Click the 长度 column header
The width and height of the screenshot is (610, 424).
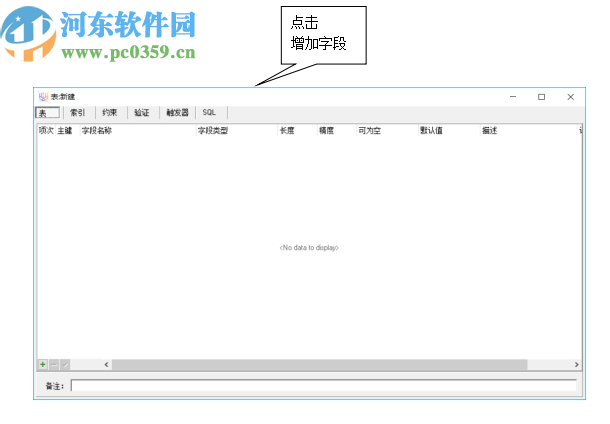(298, 130)
